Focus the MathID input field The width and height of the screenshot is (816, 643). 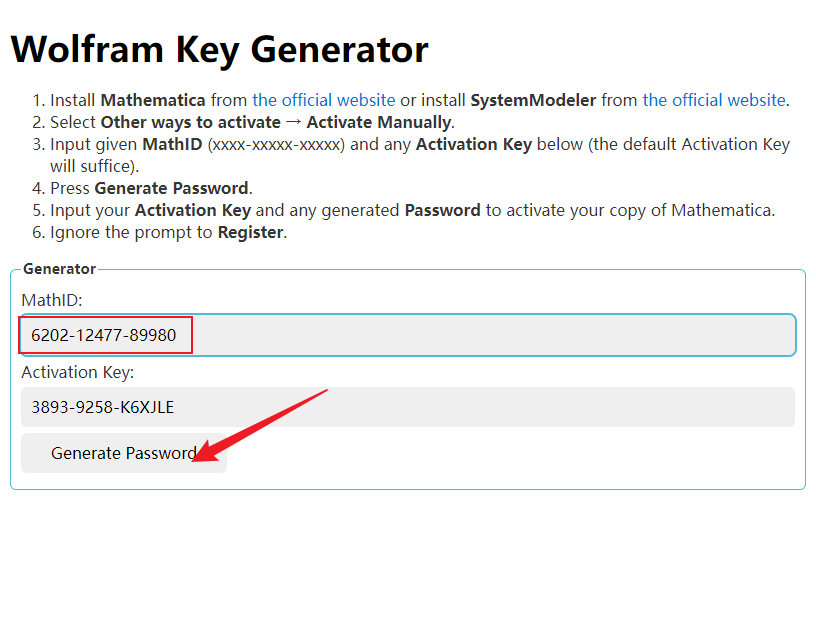408,335
